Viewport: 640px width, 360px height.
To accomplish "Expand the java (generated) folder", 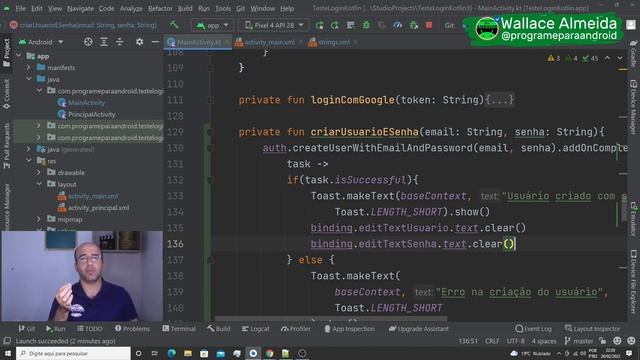I will click(29, 149).
